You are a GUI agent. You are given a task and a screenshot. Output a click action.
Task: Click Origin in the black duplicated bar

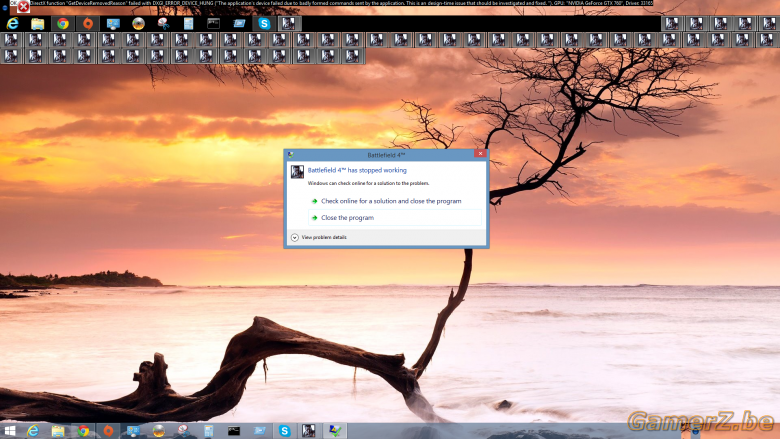pyautogui.click(x=88, y=23)
